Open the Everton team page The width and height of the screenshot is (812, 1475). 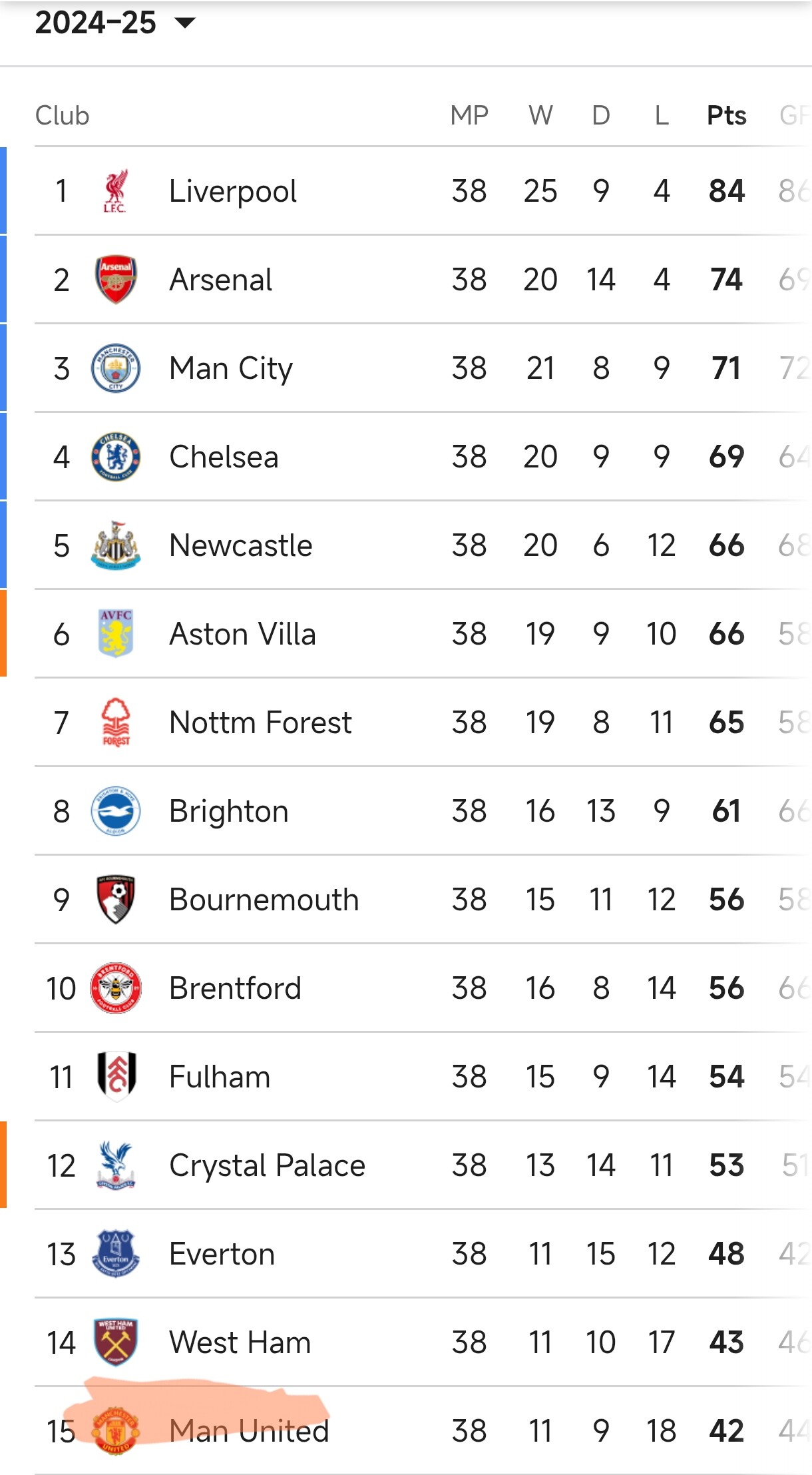tap(222, 1254)
